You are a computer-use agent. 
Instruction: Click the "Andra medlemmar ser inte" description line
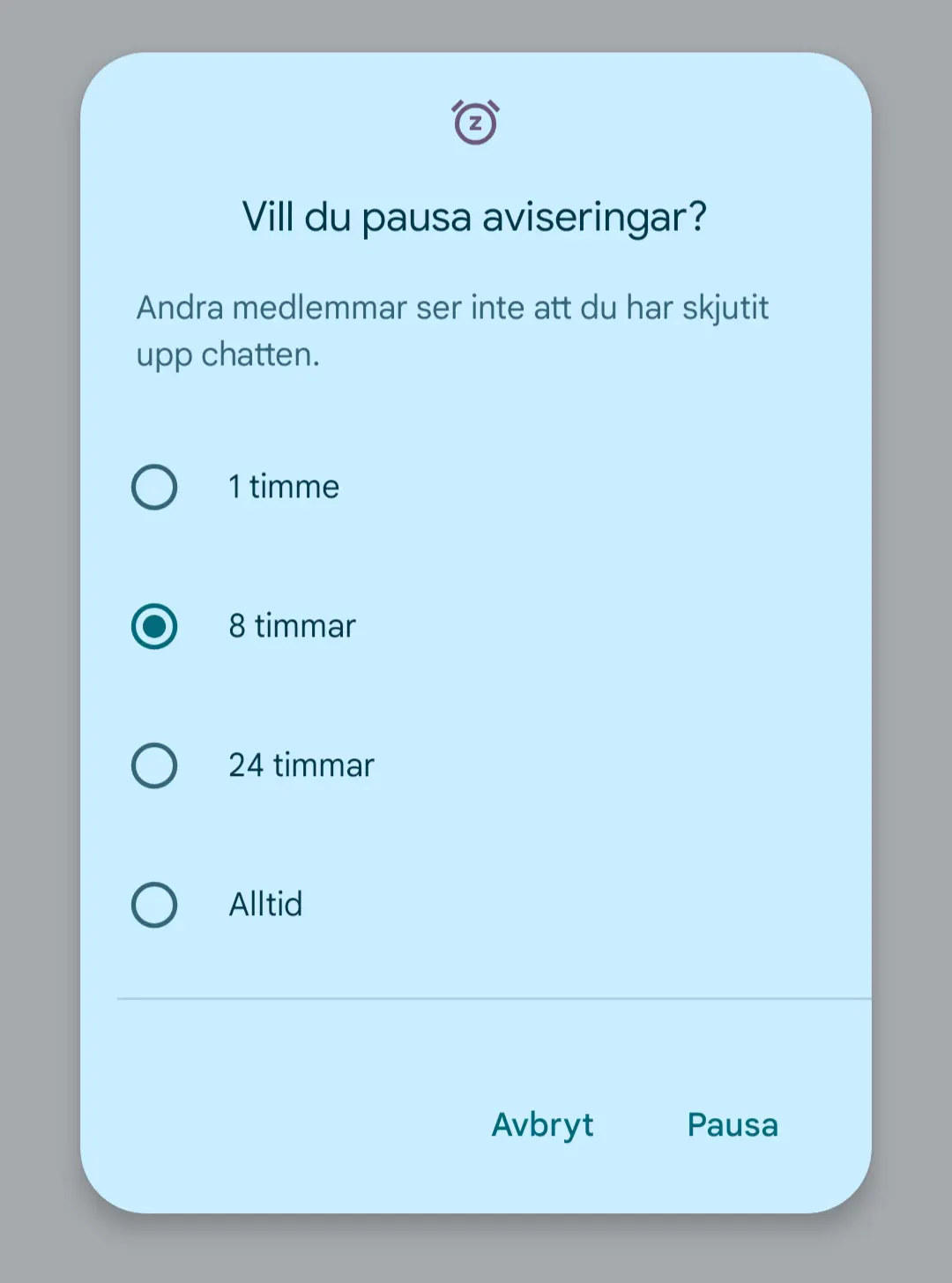(x=452, y=308)
